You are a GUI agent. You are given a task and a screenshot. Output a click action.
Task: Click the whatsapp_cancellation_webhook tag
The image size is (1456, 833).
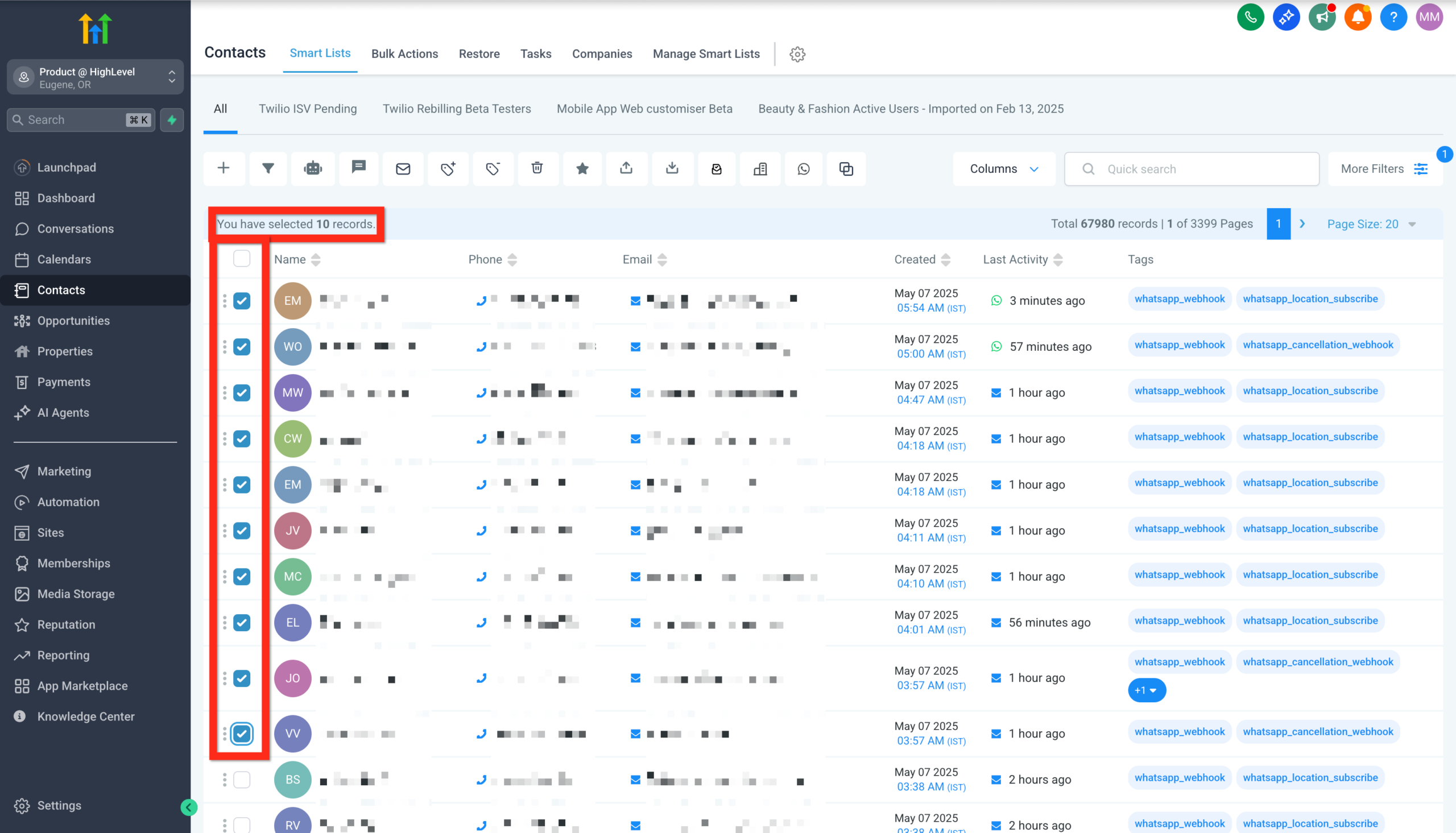click(1318, 345)
